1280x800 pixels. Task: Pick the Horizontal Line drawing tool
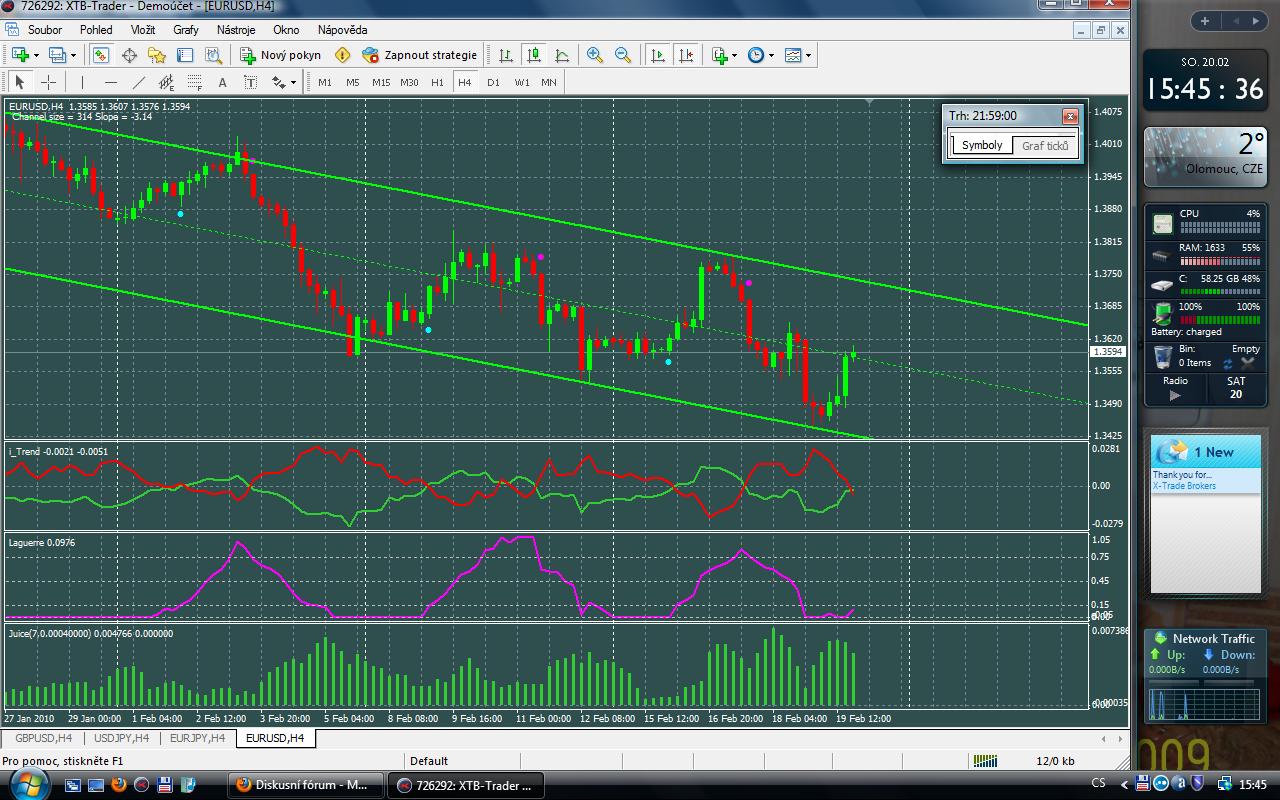(110, 82)
